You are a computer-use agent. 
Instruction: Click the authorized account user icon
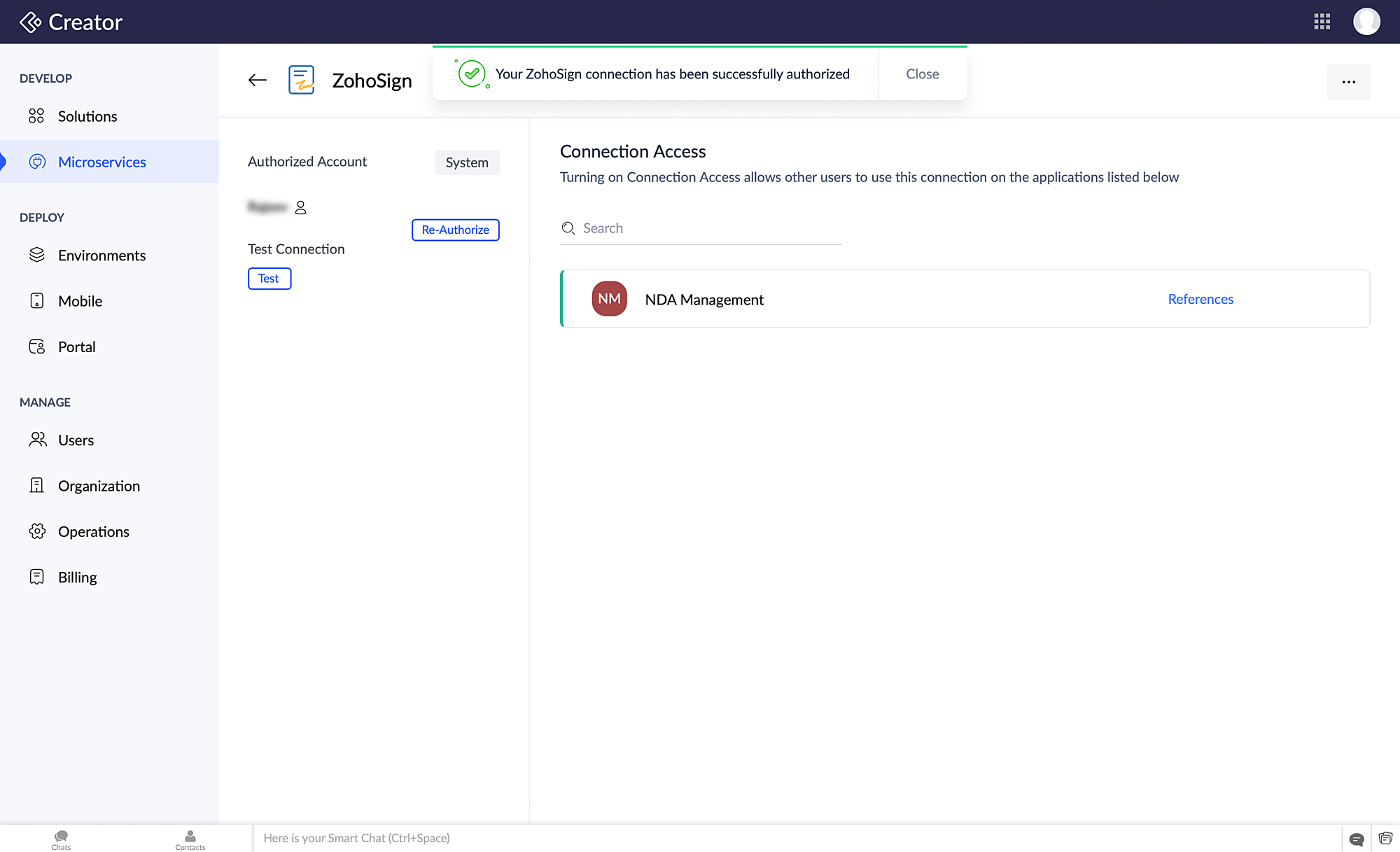point(301,208)
